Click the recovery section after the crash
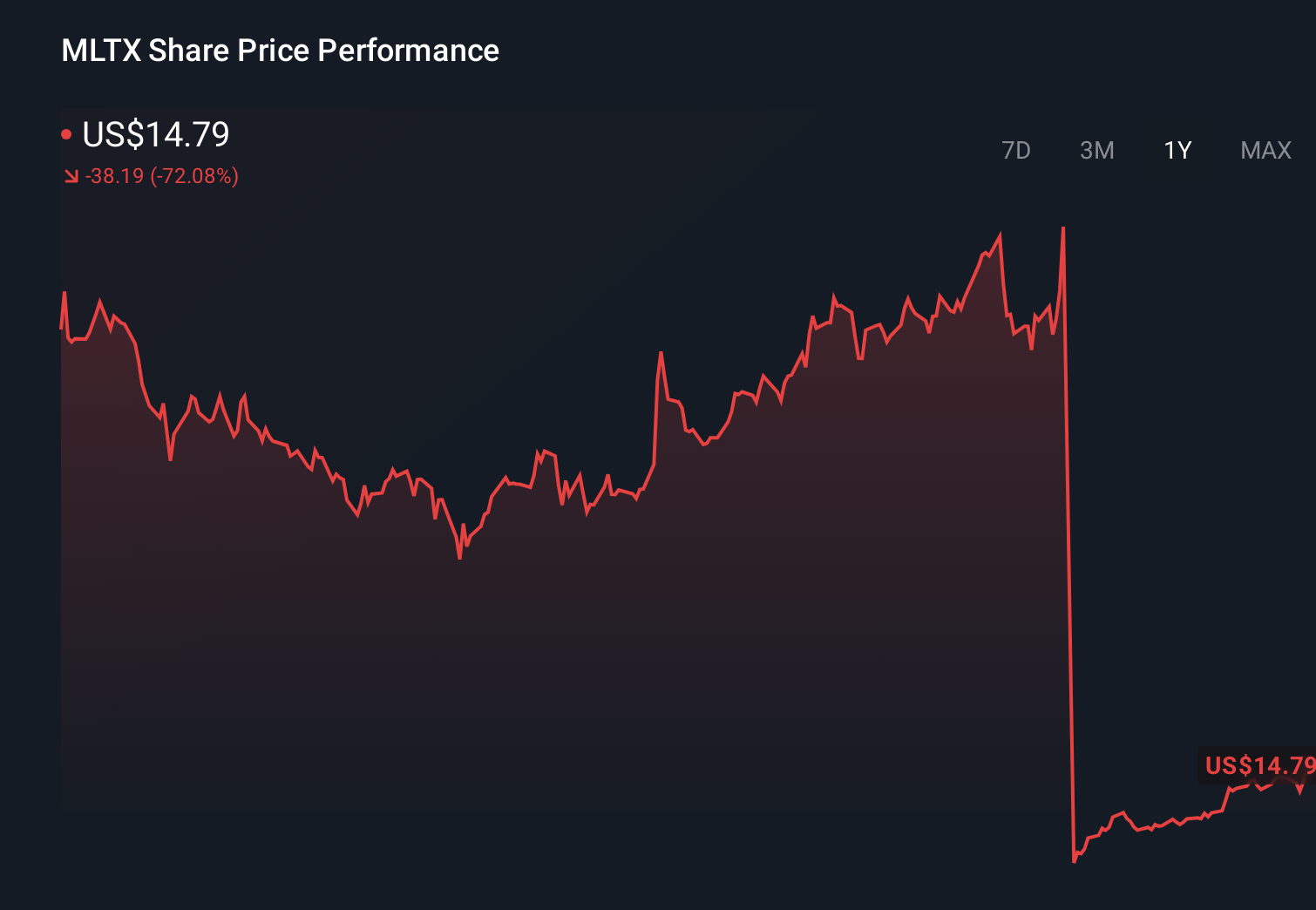 tap(1159, 824)
